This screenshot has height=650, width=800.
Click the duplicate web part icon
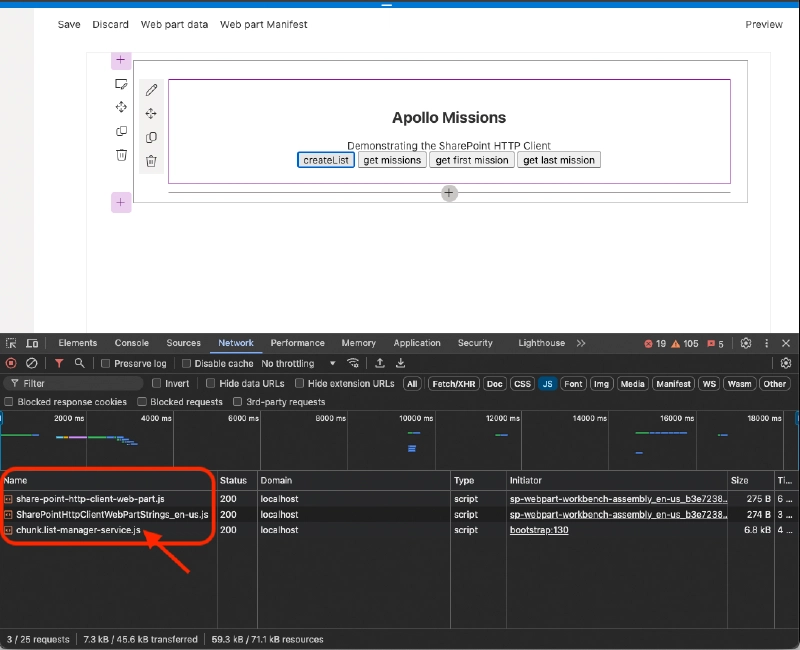(151, 137)
